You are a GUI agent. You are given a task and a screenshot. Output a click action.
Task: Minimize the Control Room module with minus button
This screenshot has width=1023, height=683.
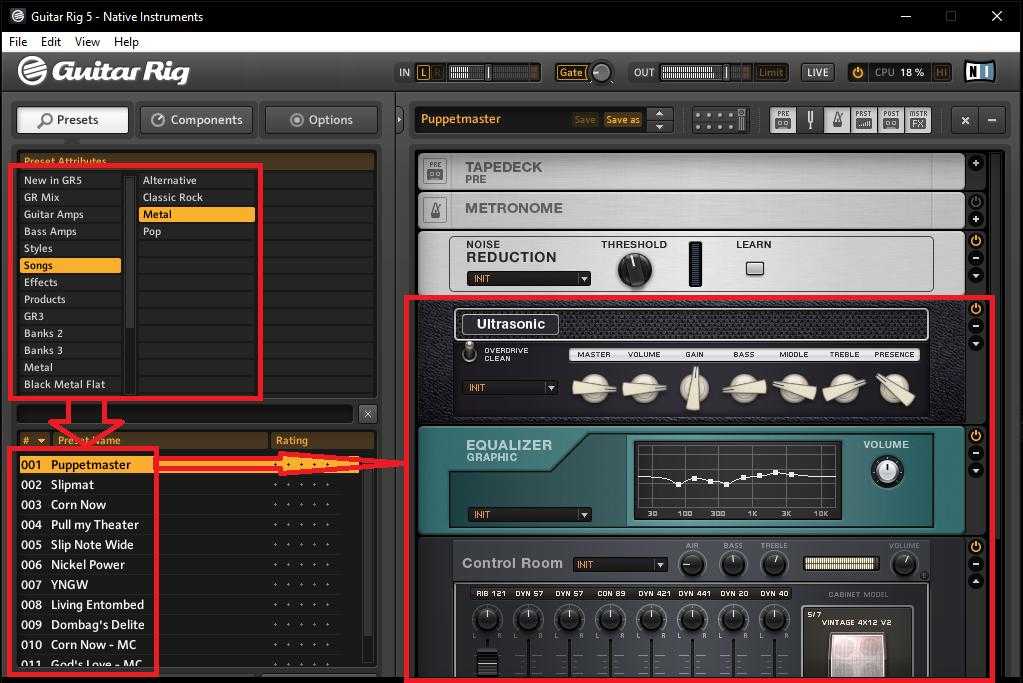[x=975, y=564]
